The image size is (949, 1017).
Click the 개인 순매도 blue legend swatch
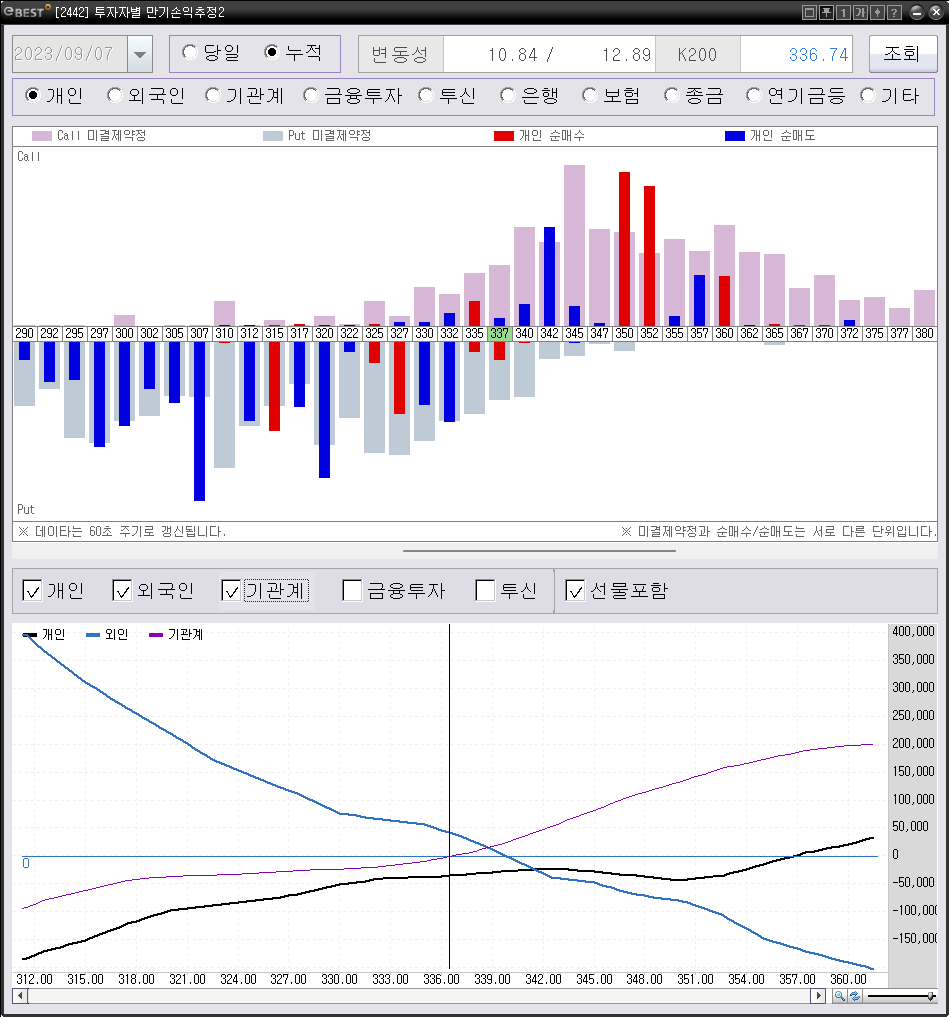735,136
